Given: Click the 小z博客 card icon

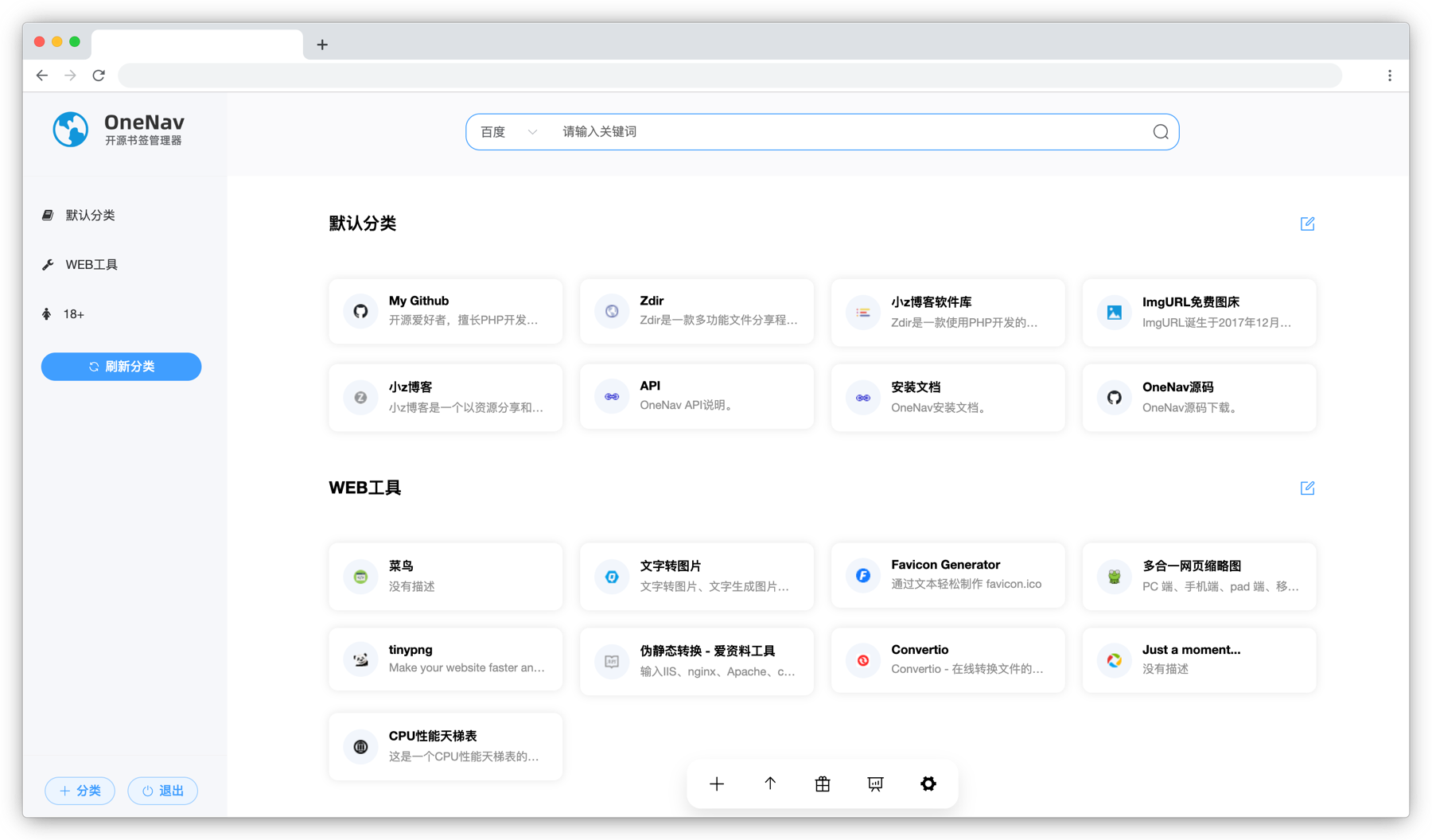Looking at the screenshot, I should pos(360,397).
